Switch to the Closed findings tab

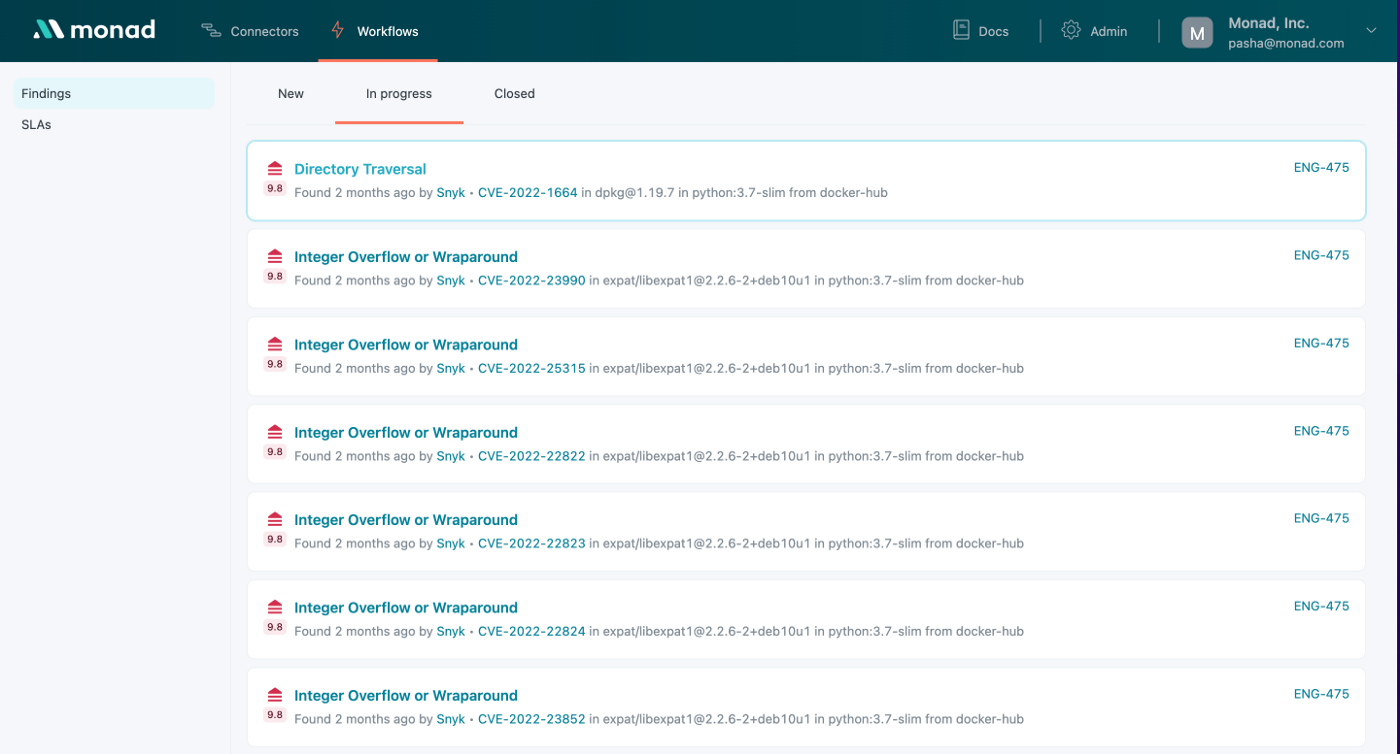514,94
